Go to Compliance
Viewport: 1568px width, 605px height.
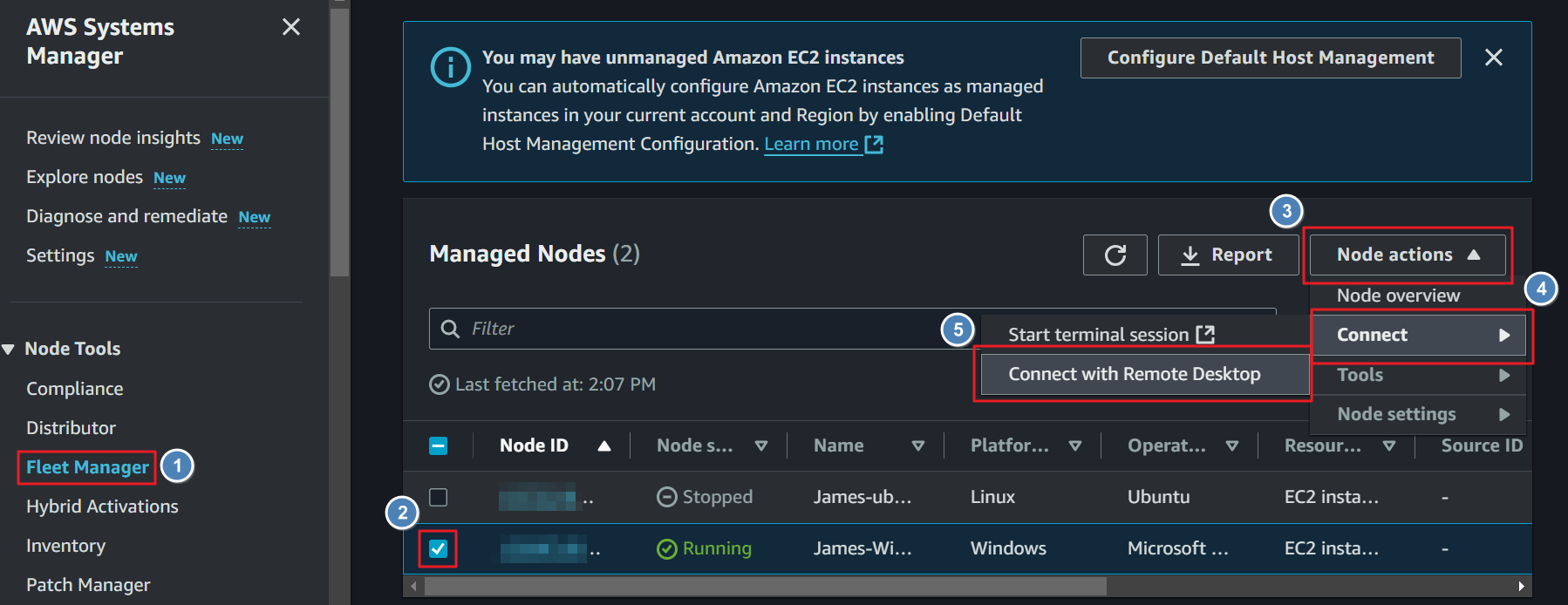75,389
